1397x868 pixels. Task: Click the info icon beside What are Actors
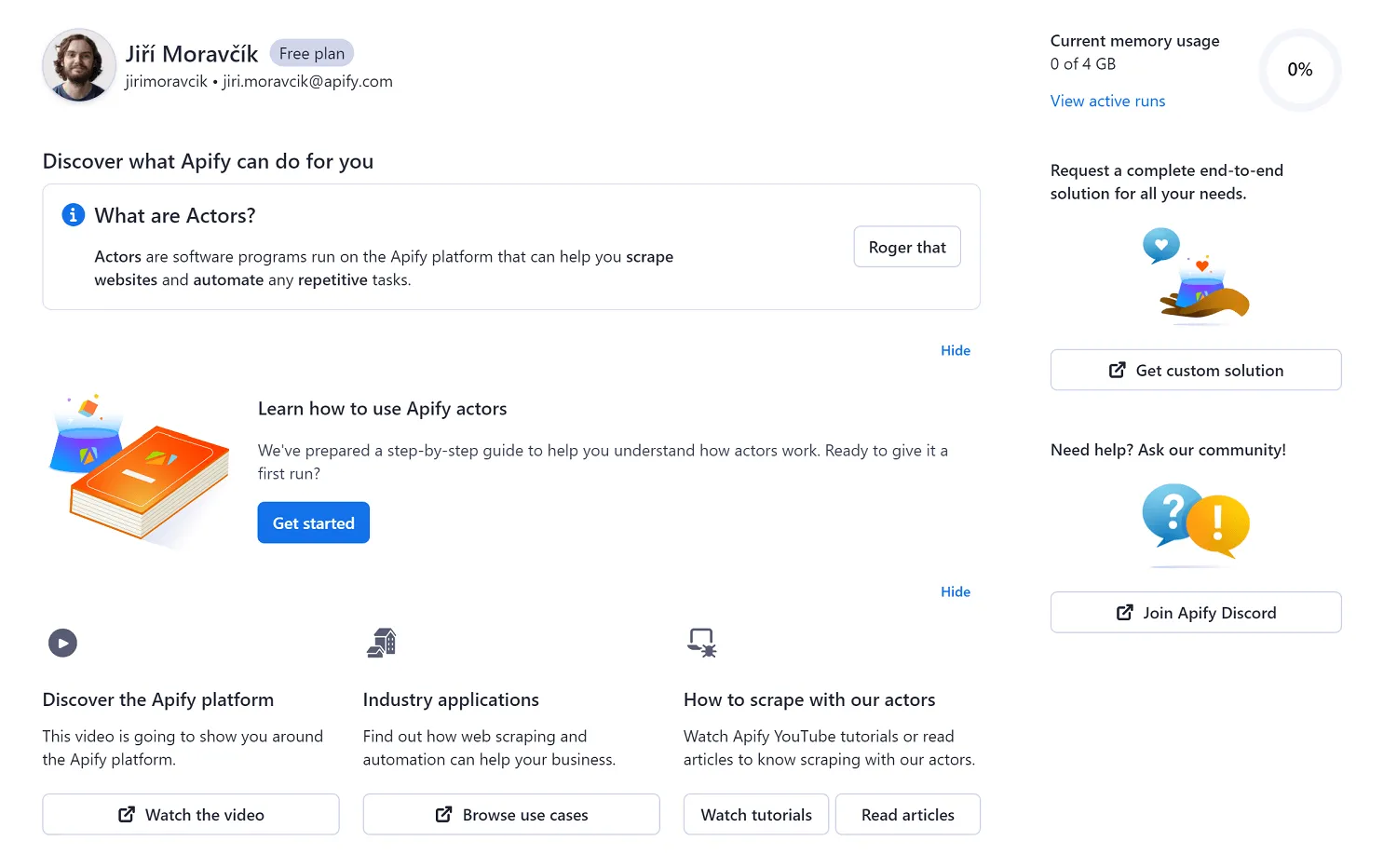(74, 215)
